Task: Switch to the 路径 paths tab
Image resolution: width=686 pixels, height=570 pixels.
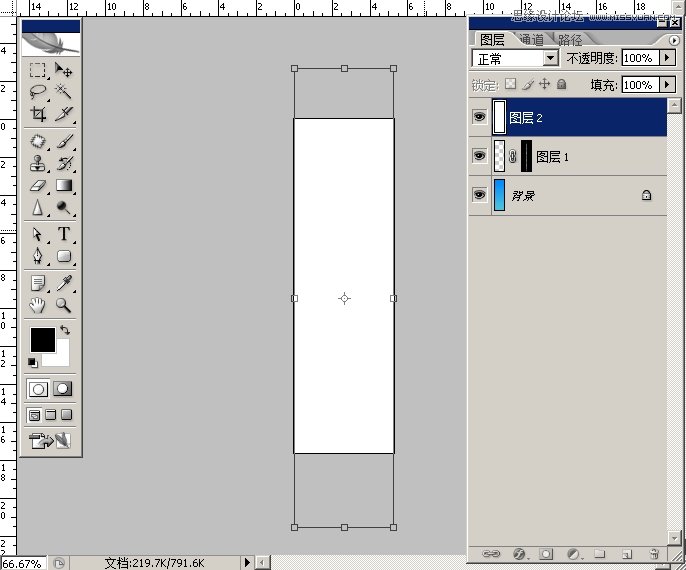Action: 570,40
